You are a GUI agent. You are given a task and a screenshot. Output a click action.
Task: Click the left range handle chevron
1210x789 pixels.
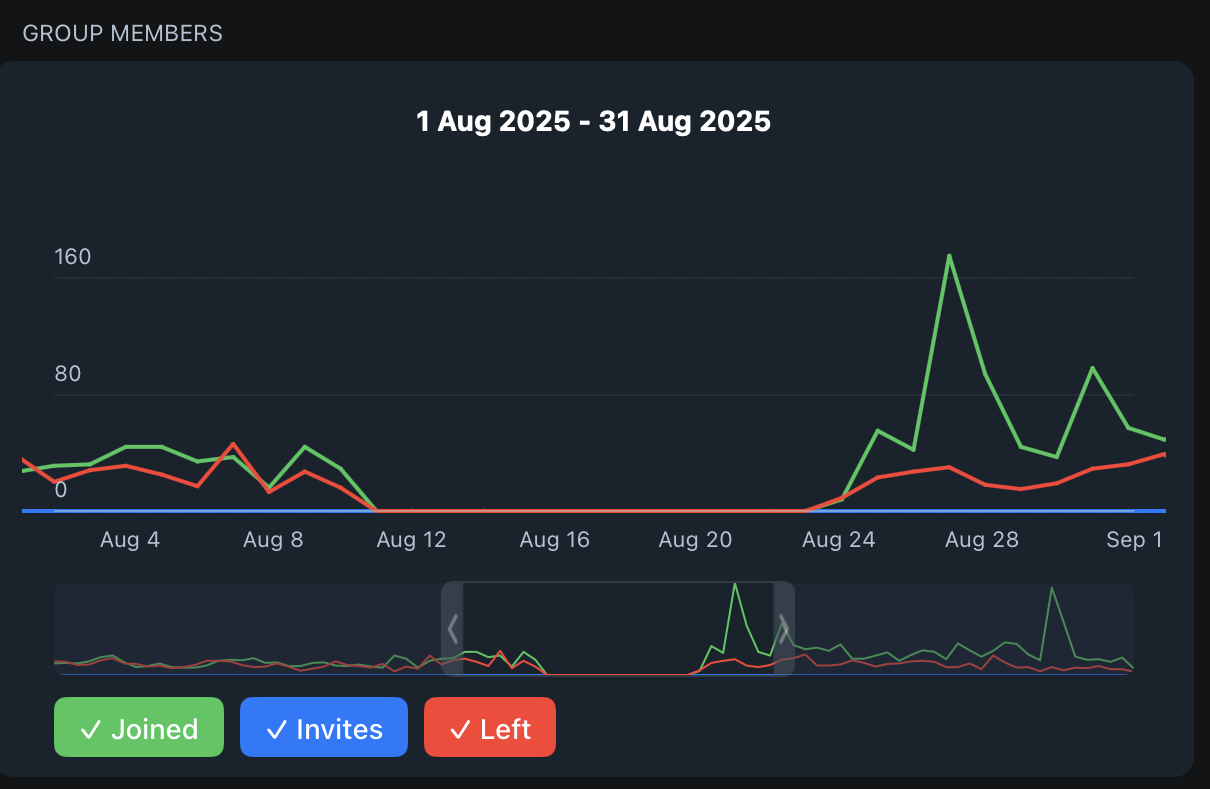point(453,629)
